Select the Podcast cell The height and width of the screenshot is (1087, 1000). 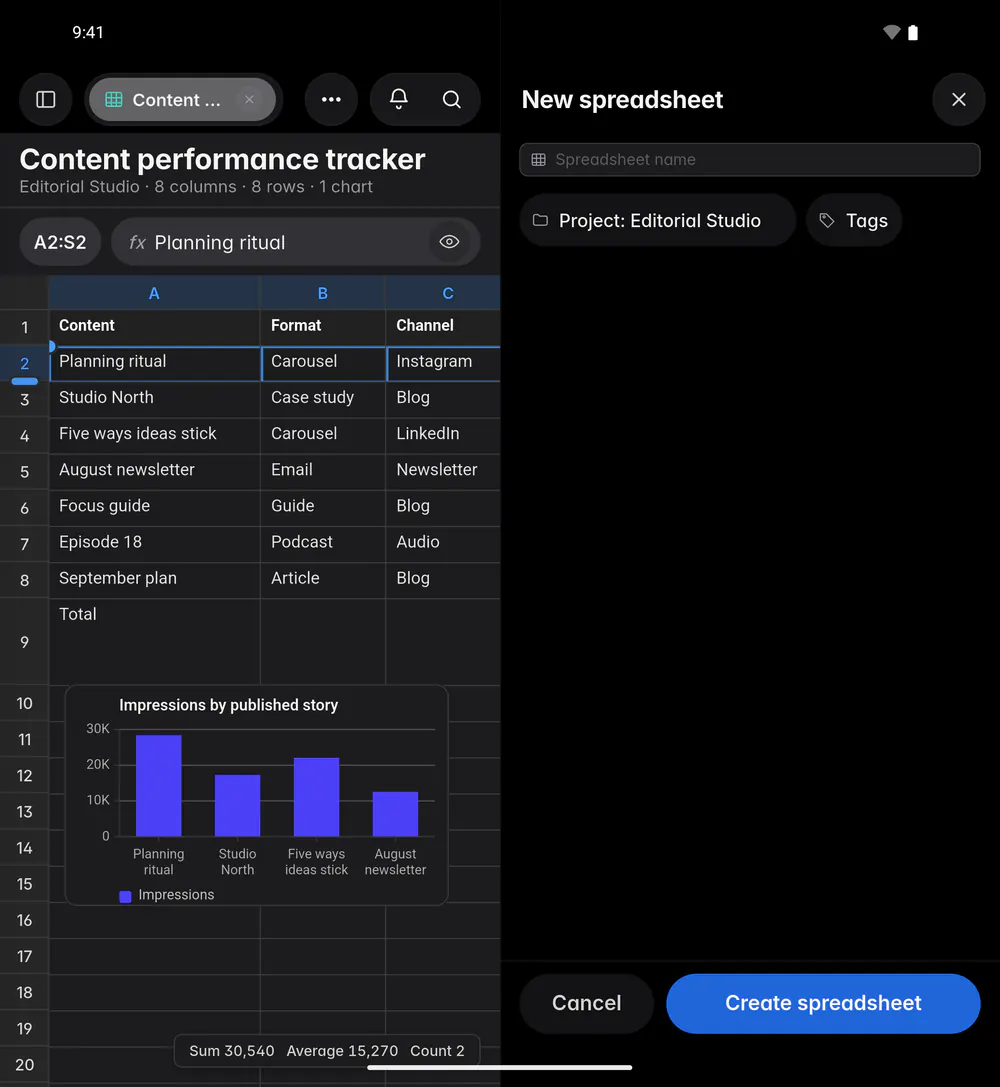(x=323, y=542)
